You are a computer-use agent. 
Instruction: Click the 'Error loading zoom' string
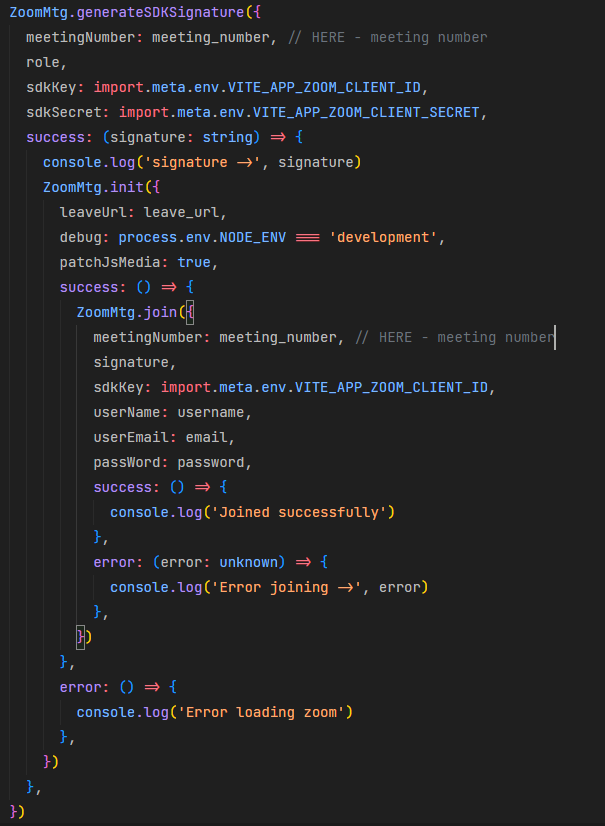(261, 713)
